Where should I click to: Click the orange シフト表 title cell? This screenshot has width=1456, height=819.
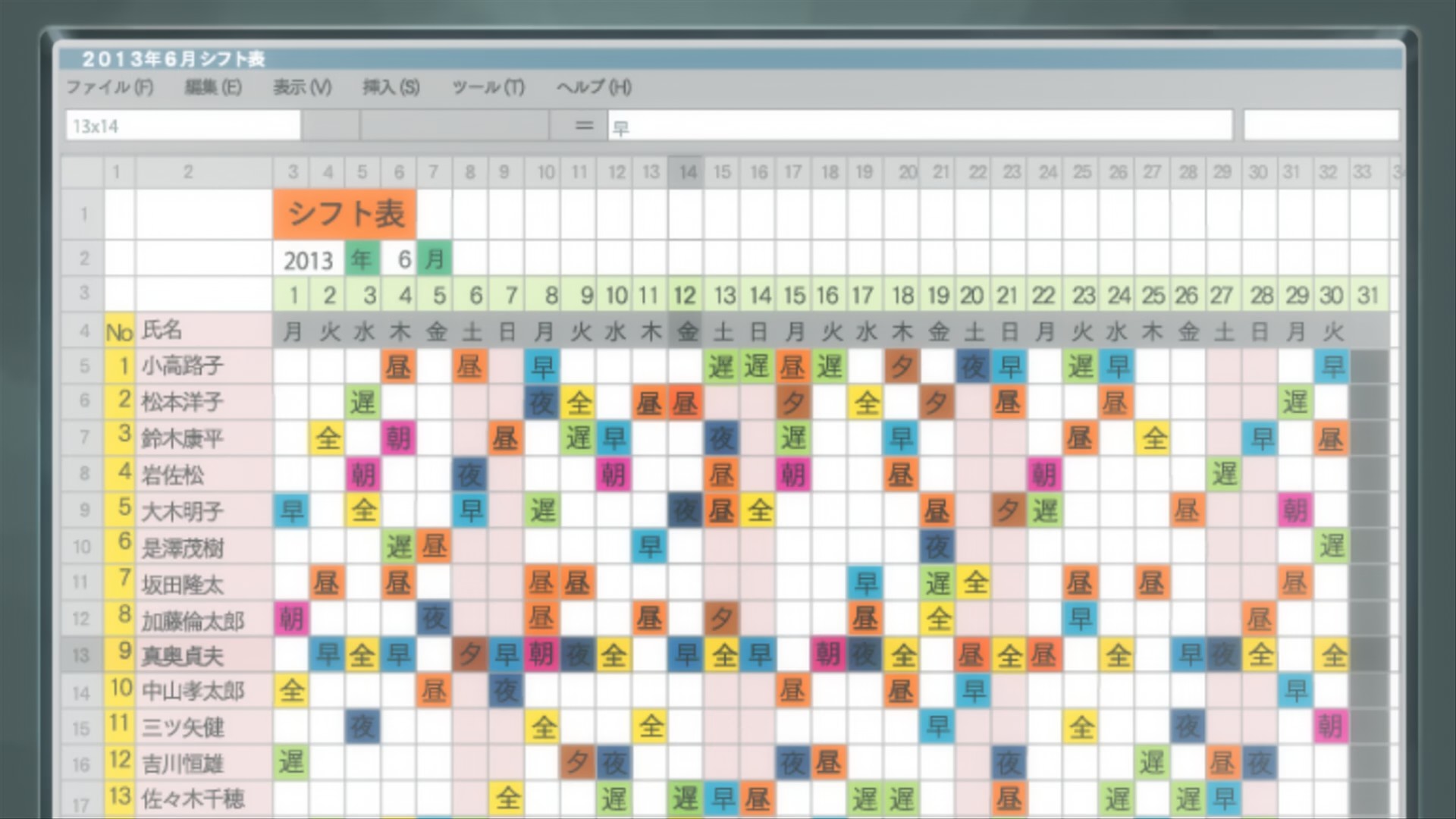345,214
